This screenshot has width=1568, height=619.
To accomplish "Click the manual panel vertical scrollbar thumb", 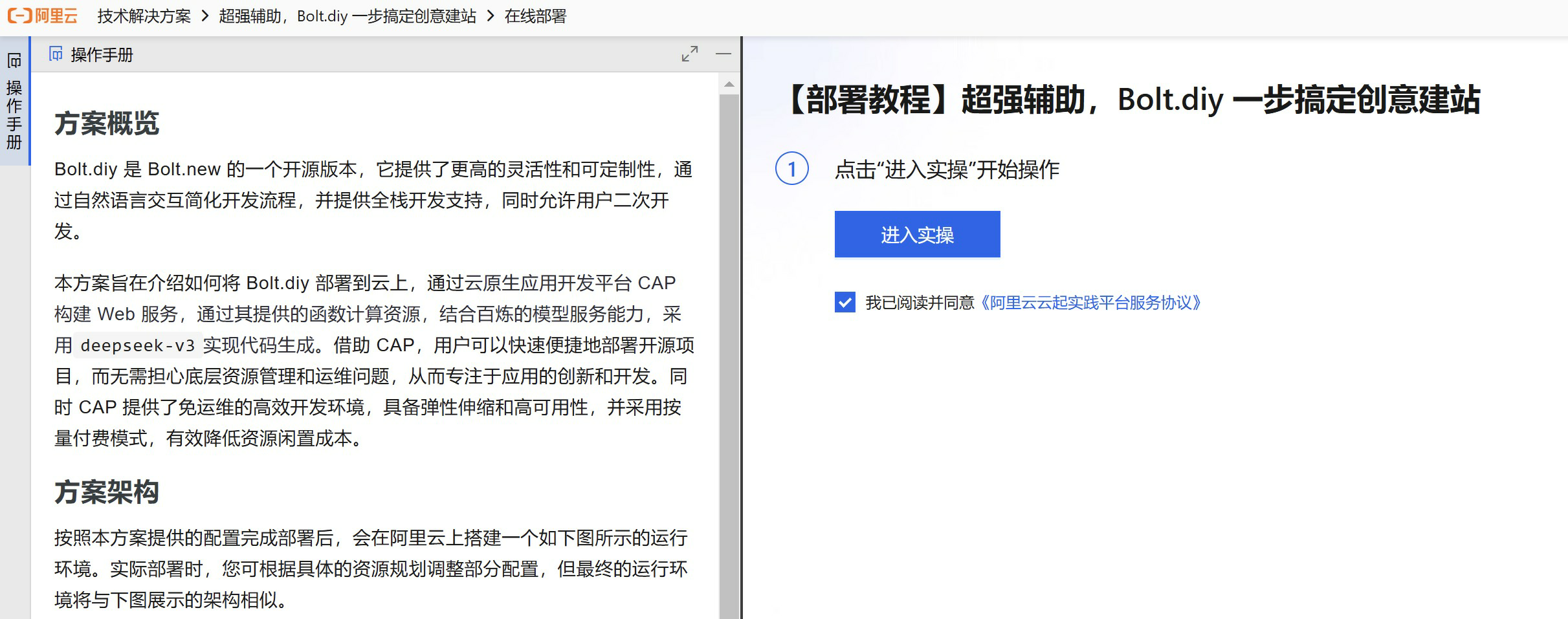I will [729, 356].
